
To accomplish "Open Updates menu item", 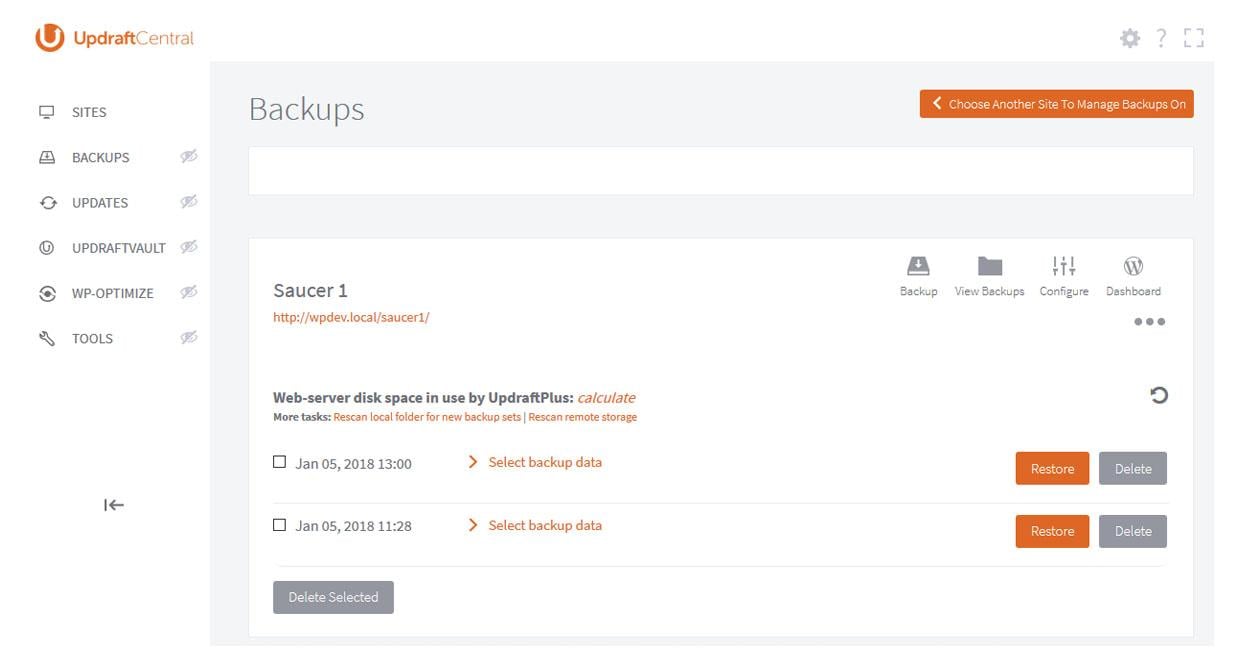I will [x=100, y=202].
